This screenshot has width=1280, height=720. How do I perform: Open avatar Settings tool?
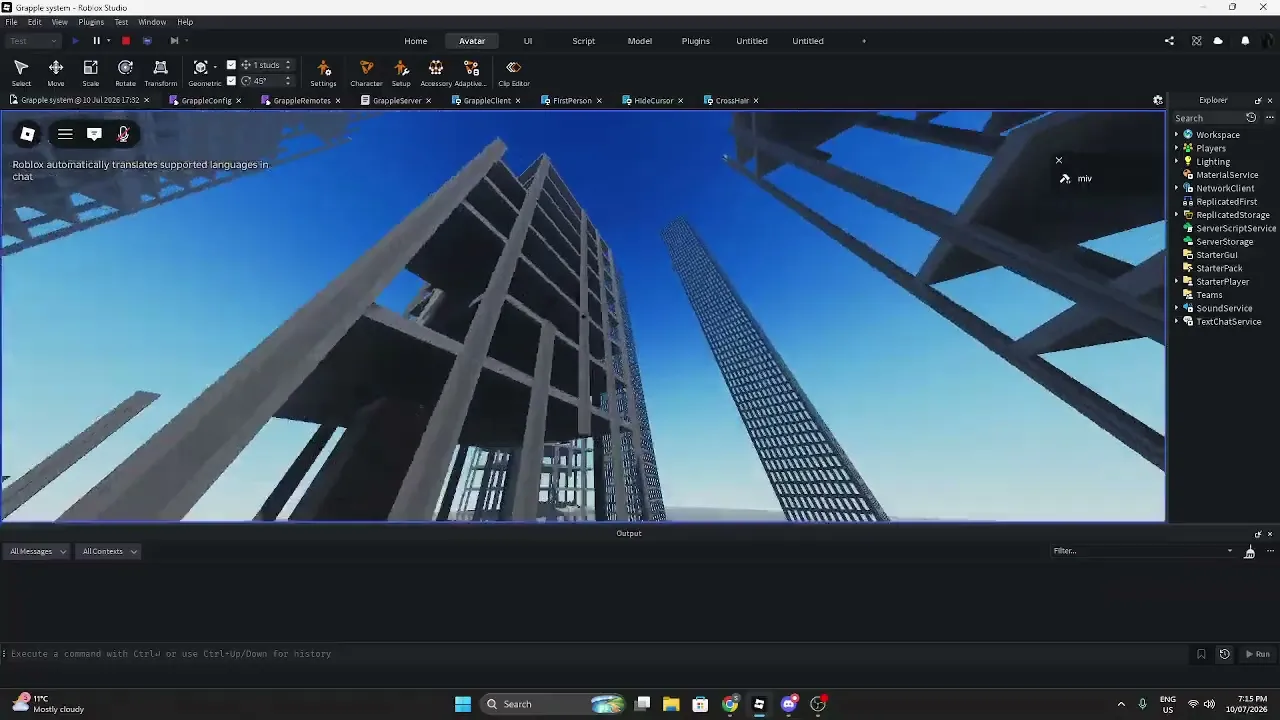pyautogui.click(x=323, y=73)
